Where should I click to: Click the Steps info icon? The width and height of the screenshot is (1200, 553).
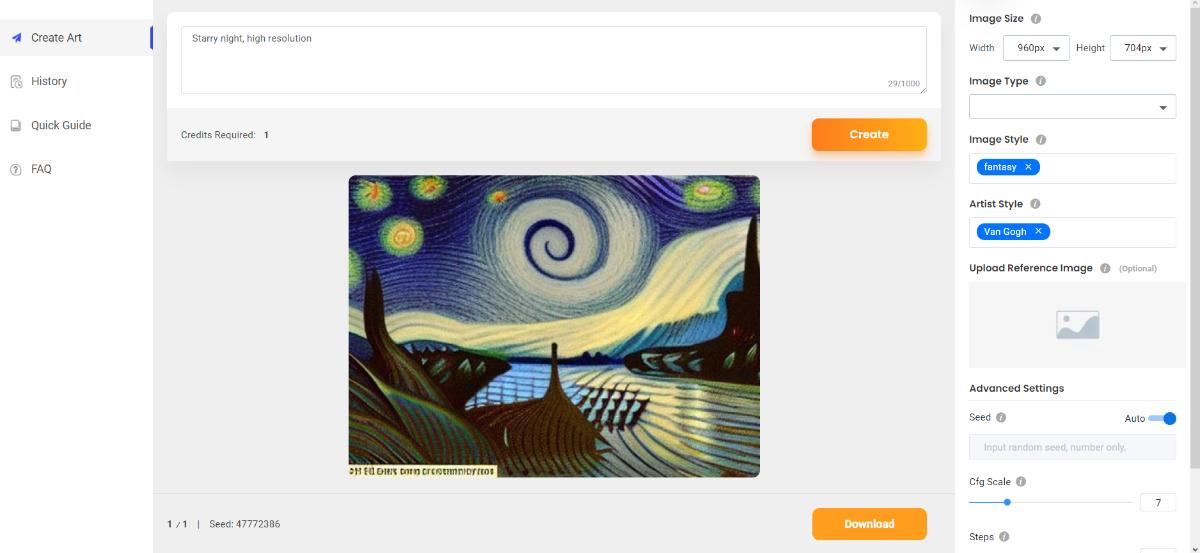[x=1004, y=537]
